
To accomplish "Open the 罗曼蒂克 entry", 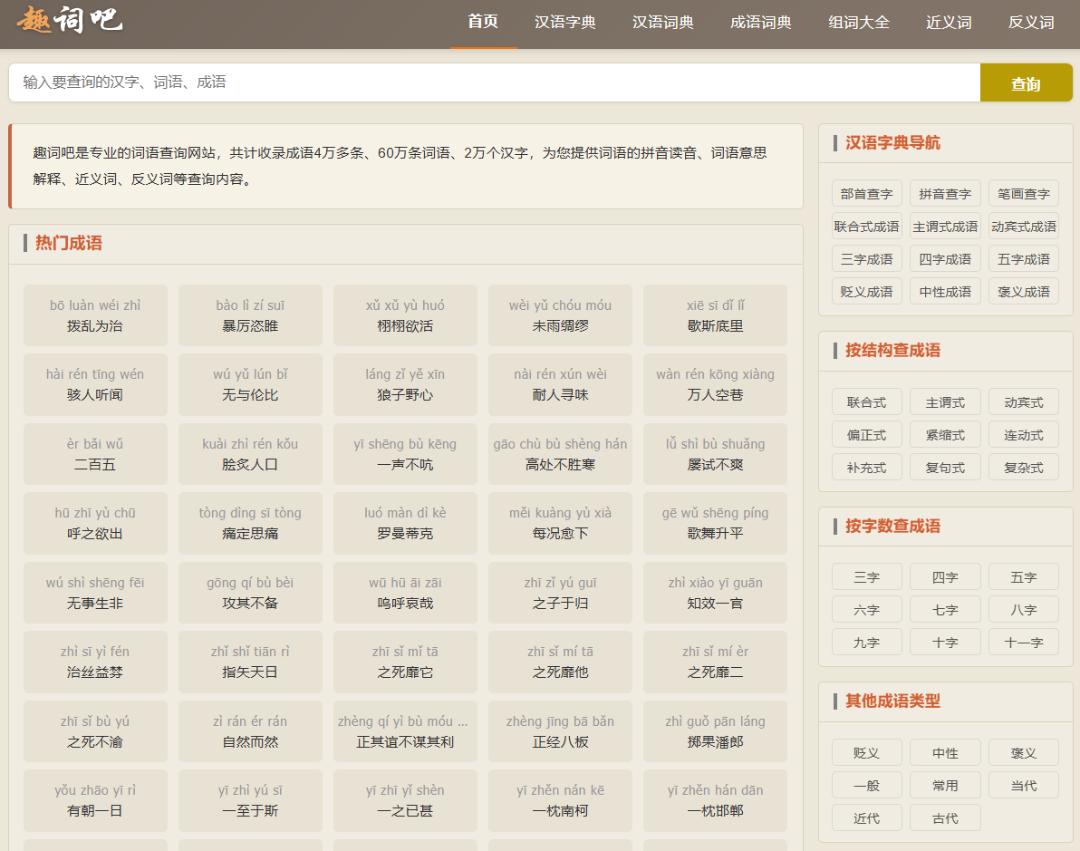I will click(x=405, y=523).
